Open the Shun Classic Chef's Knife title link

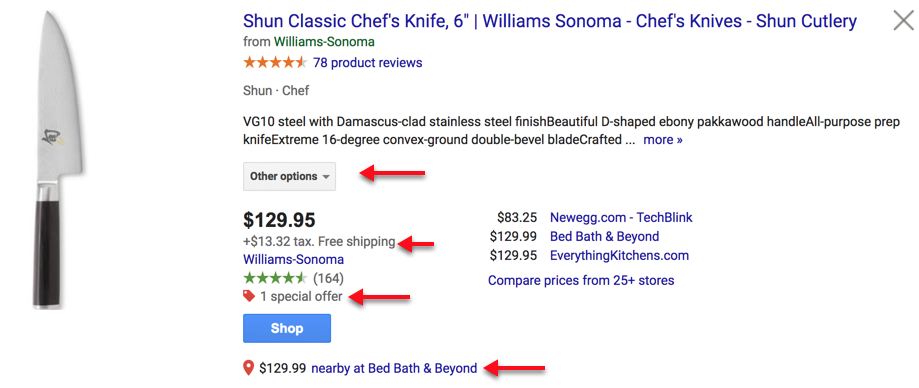click(550, 22)
